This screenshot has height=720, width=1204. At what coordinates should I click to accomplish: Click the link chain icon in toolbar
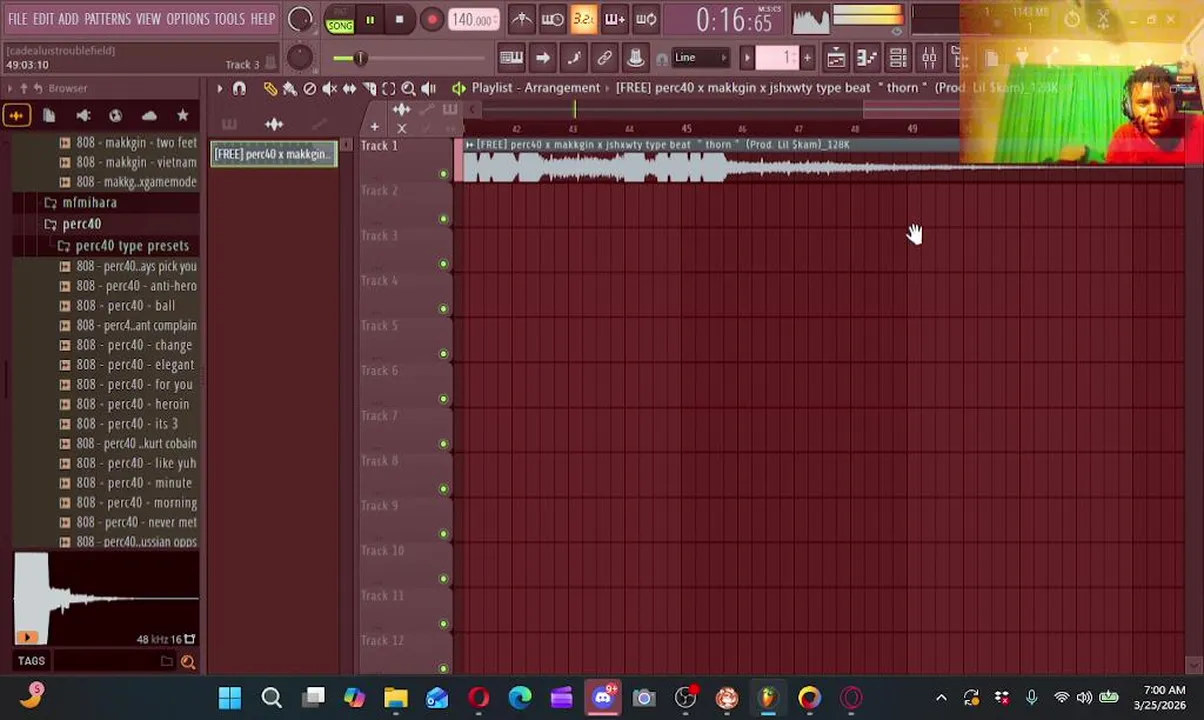tap(604, 58)
